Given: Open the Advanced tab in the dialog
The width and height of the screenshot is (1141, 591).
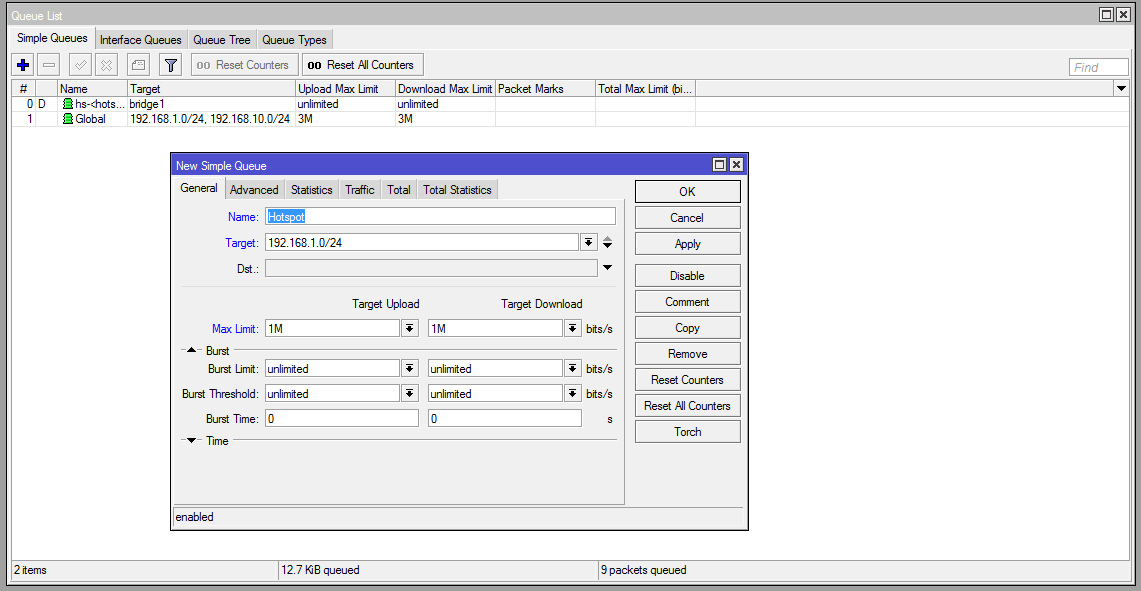Looking at the screenshot, I should tap(254, 189).
